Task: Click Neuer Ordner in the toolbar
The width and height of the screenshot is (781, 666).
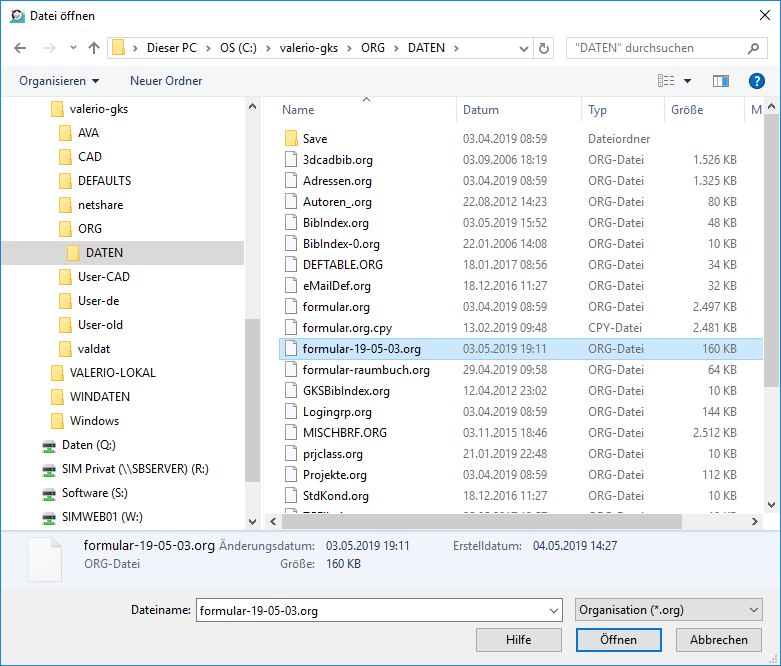Action: [166, 81]
